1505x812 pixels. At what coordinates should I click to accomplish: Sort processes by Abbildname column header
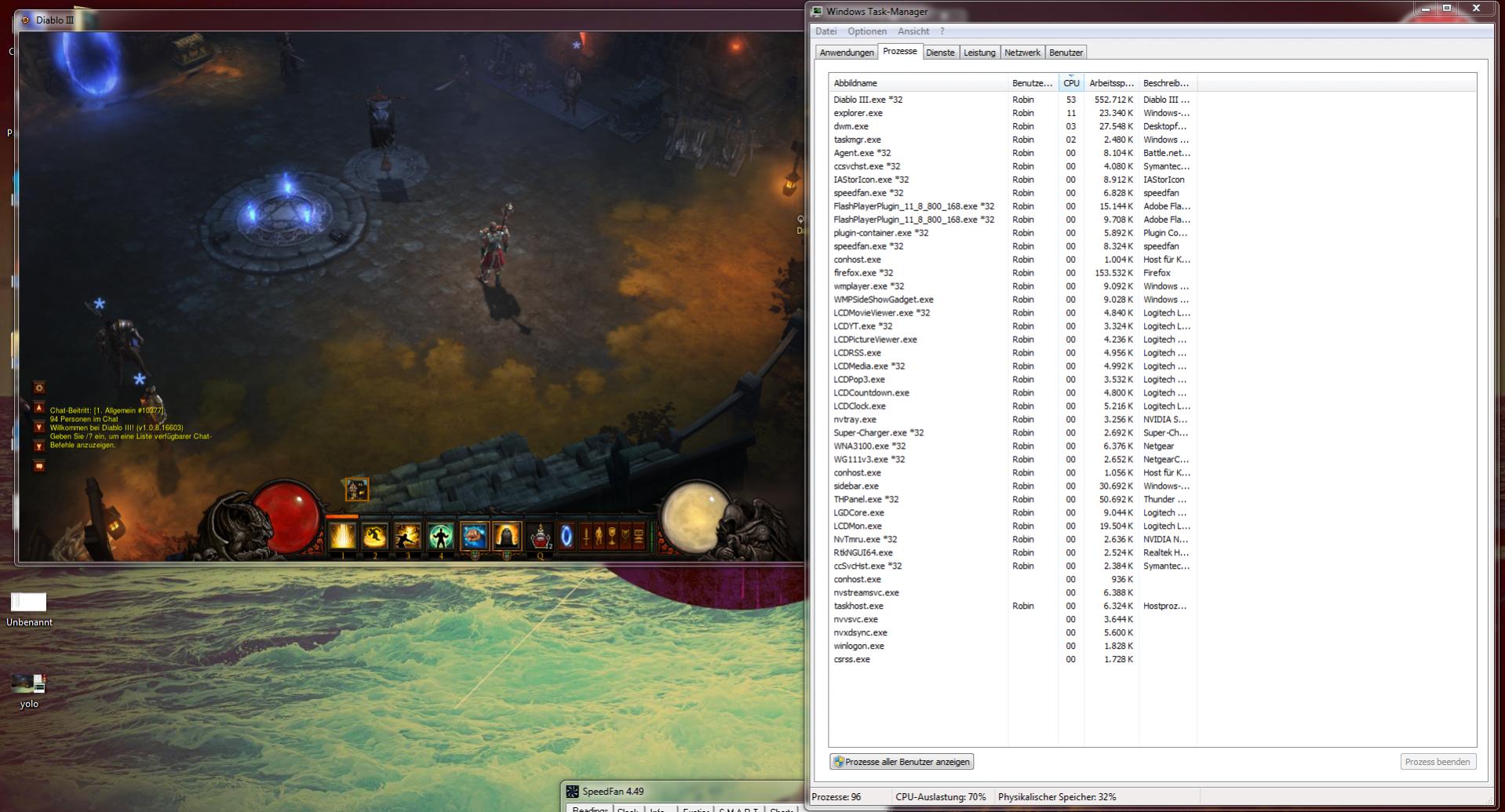(918, 83)
